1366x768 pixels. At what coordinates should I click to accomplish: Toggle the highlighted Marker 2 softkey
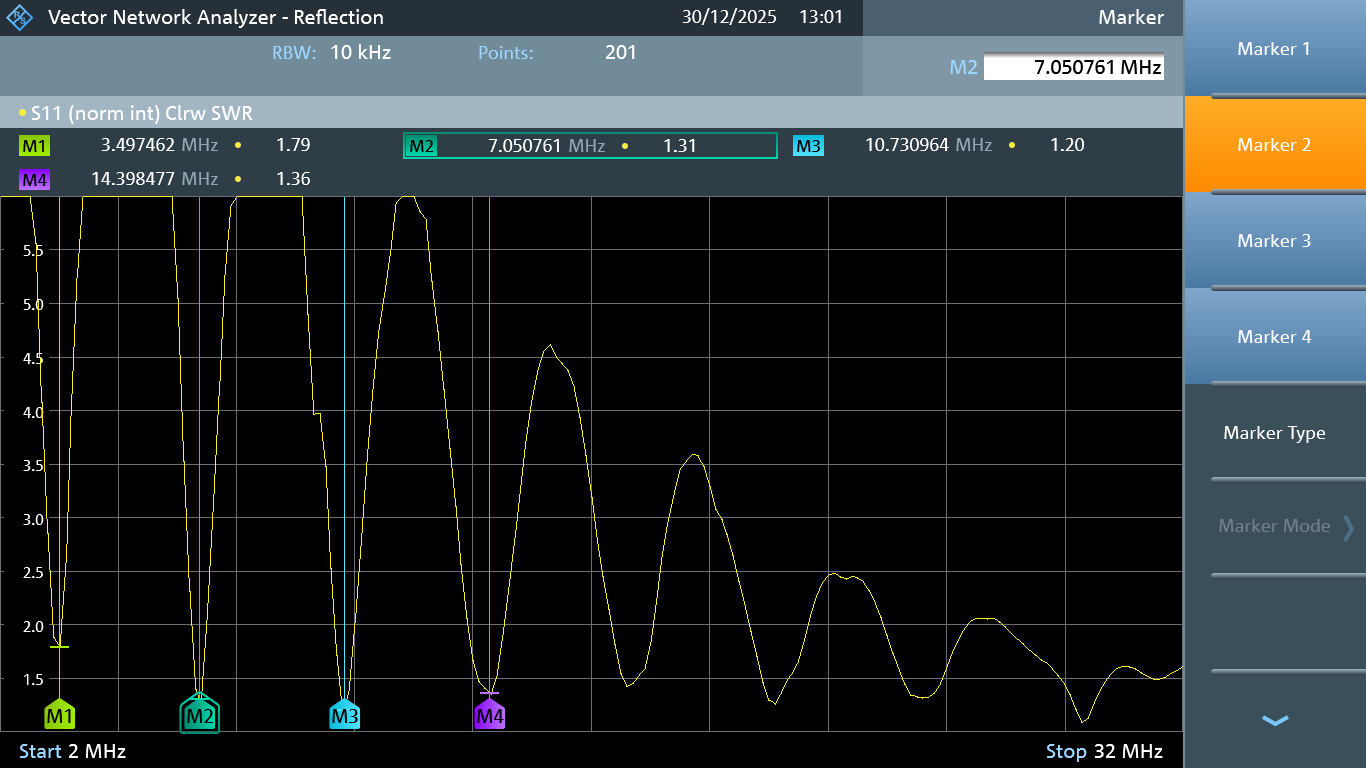pyautogui.click(x=1273, y=145)
